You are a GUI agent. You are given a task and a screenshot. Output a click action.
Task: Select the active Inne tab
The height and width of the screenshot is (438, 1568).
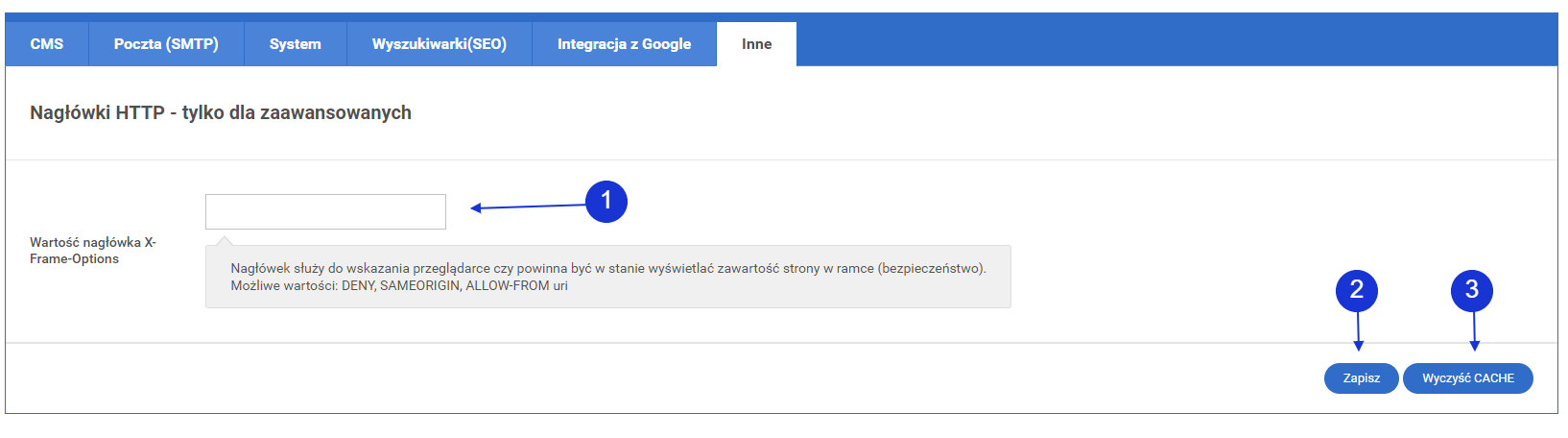coord(757,44)
